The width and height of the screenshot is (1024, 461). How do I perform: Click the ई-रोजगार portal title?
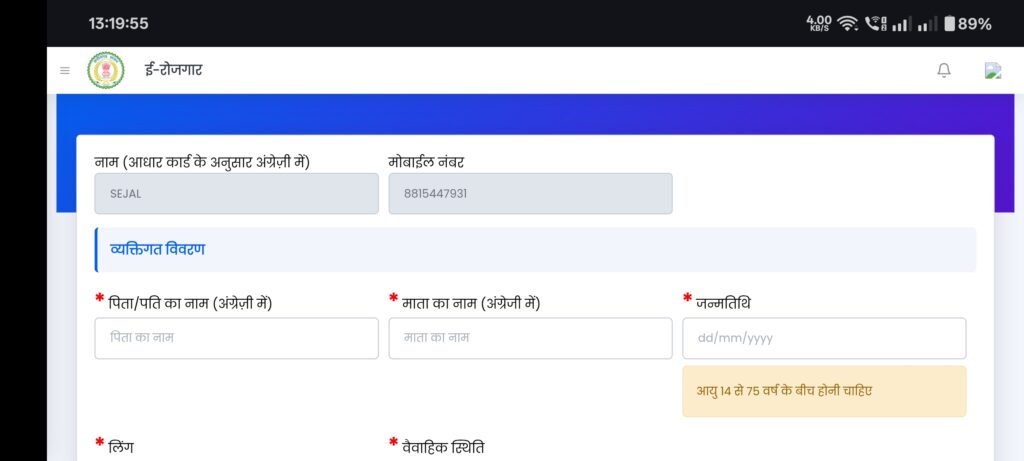coord(174,70)
